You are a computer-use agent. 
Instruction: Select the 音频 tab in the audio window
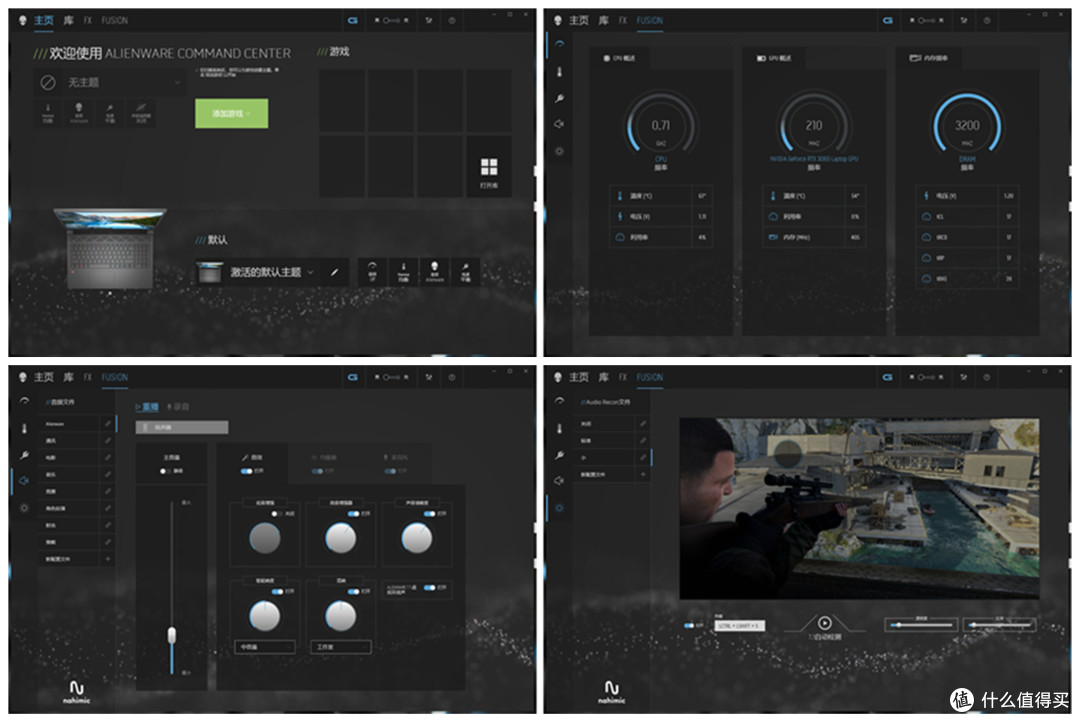click(147, 407)
